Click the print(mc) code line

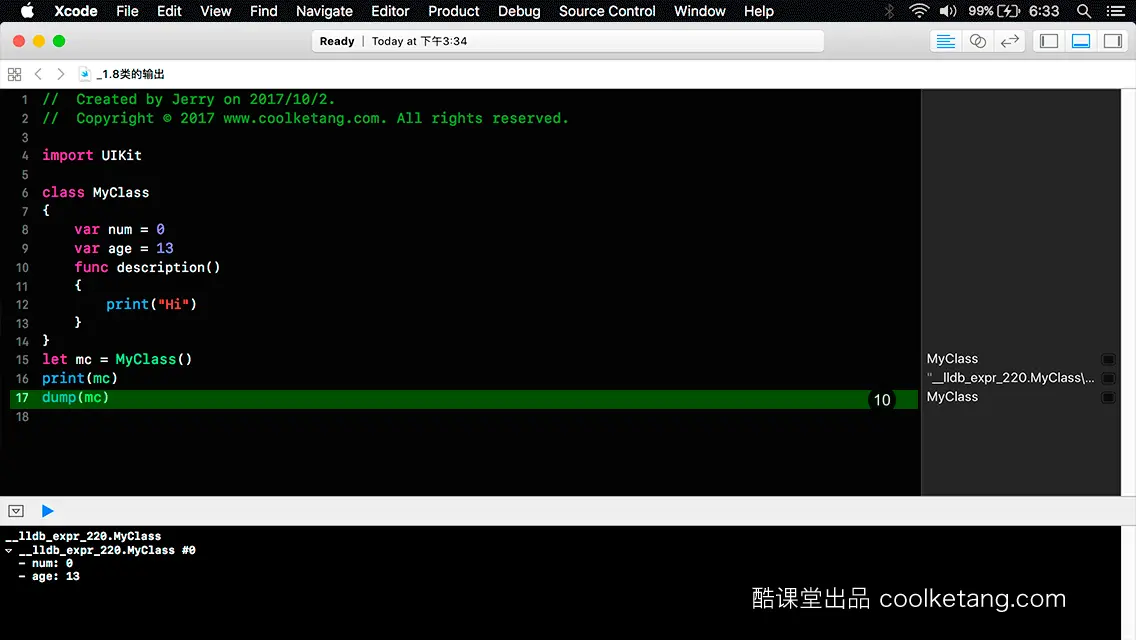pos(80,378)
